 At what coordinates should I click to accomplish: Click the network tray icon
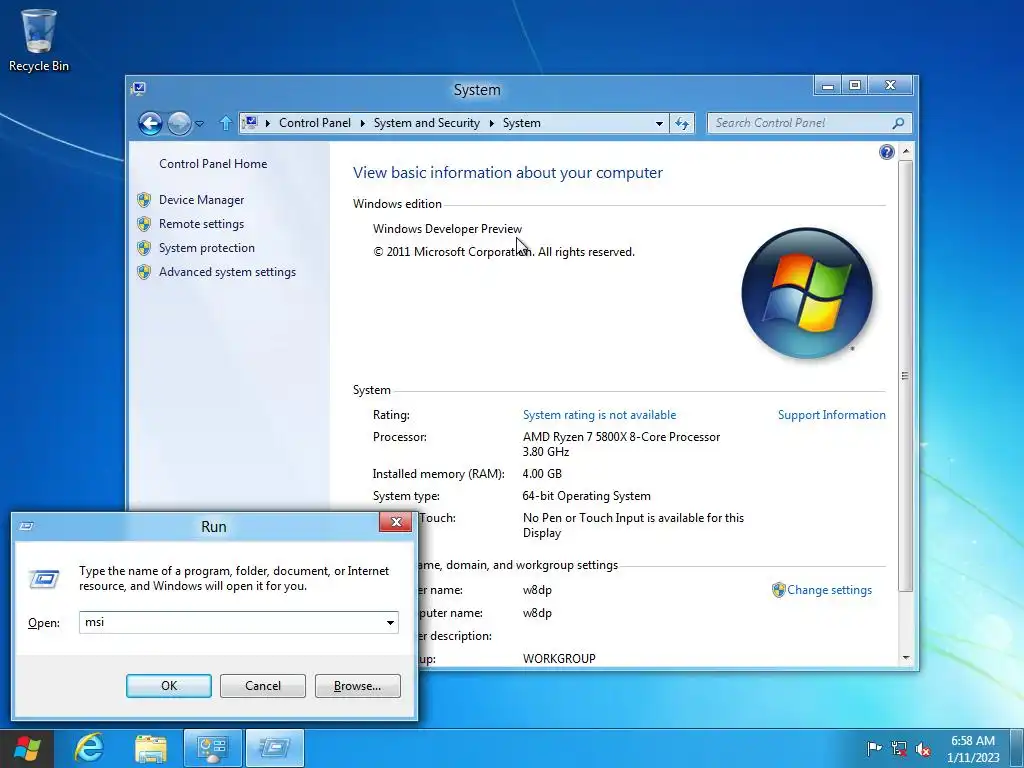tap(899, 749)
